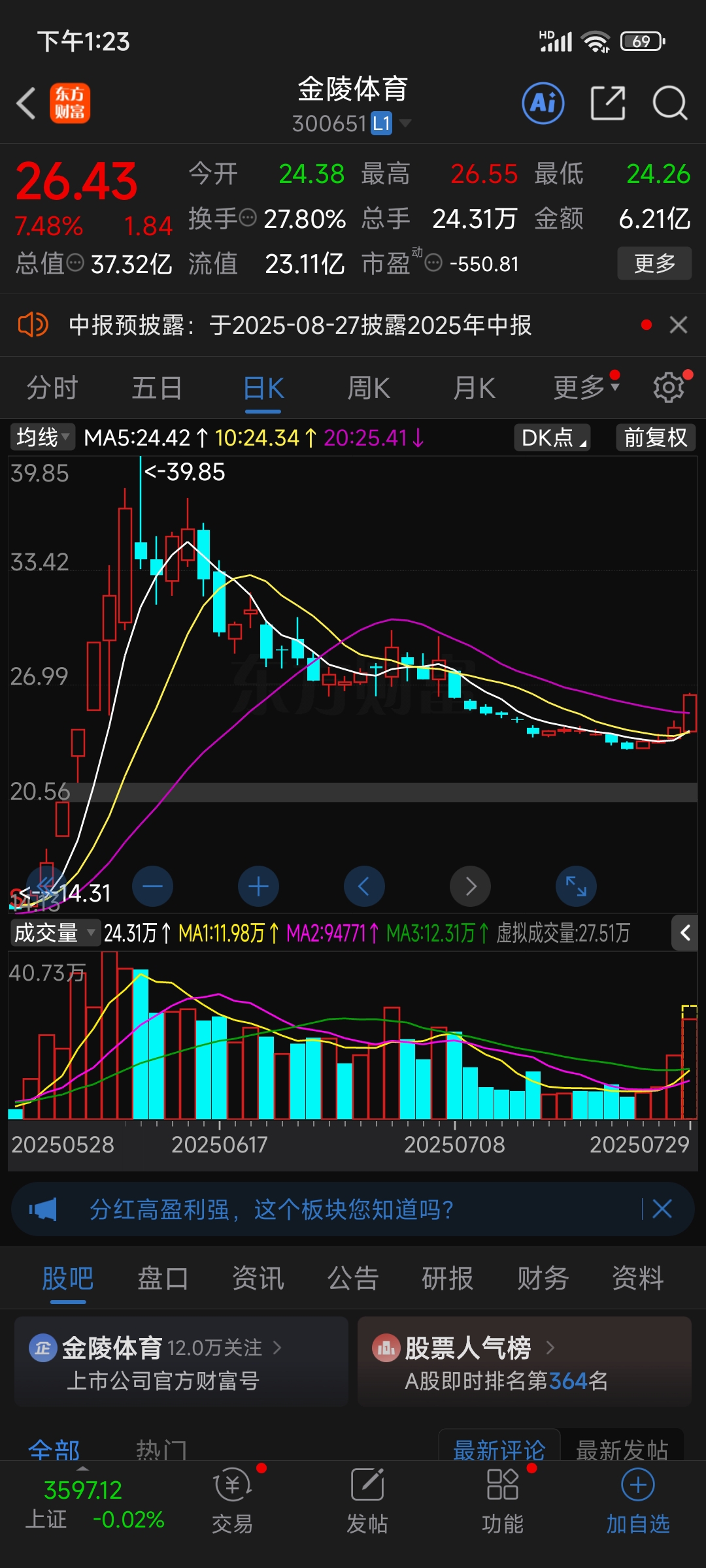This screenshot has width=706, height=1568.
Task: Tap the last red candlestick on K chart
Action: [x=690, y=712]
